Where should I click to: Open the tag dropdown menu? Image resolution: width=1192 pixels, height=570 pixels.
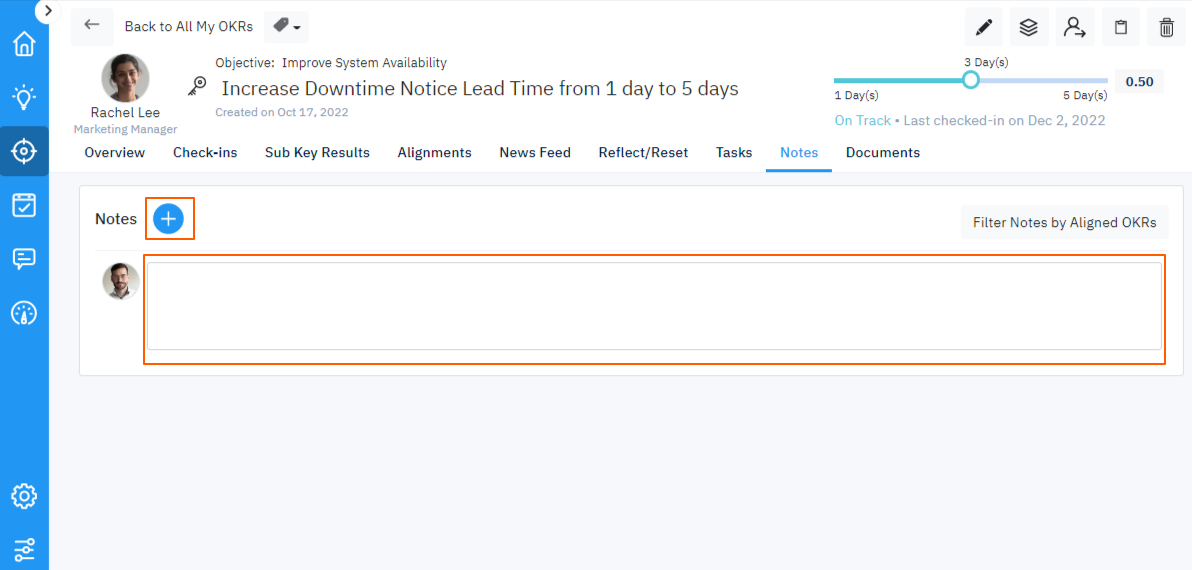pos(286,27)
